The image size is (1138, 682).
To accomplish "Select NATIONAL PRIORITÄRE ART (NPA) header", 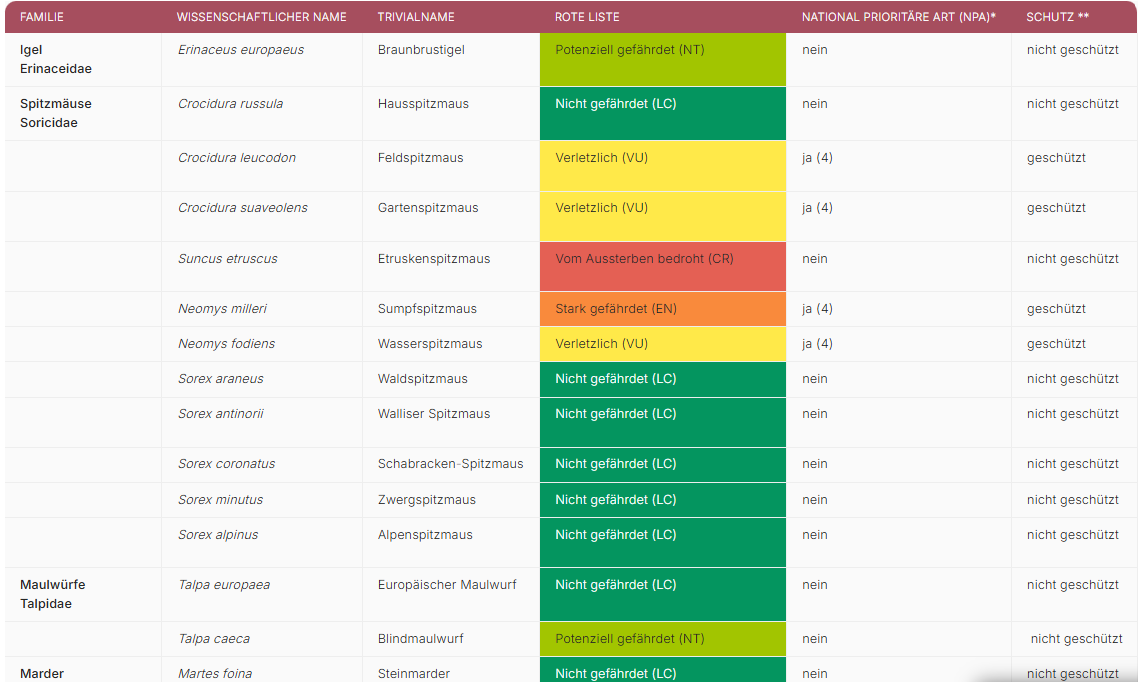I will tap(898, 17).
